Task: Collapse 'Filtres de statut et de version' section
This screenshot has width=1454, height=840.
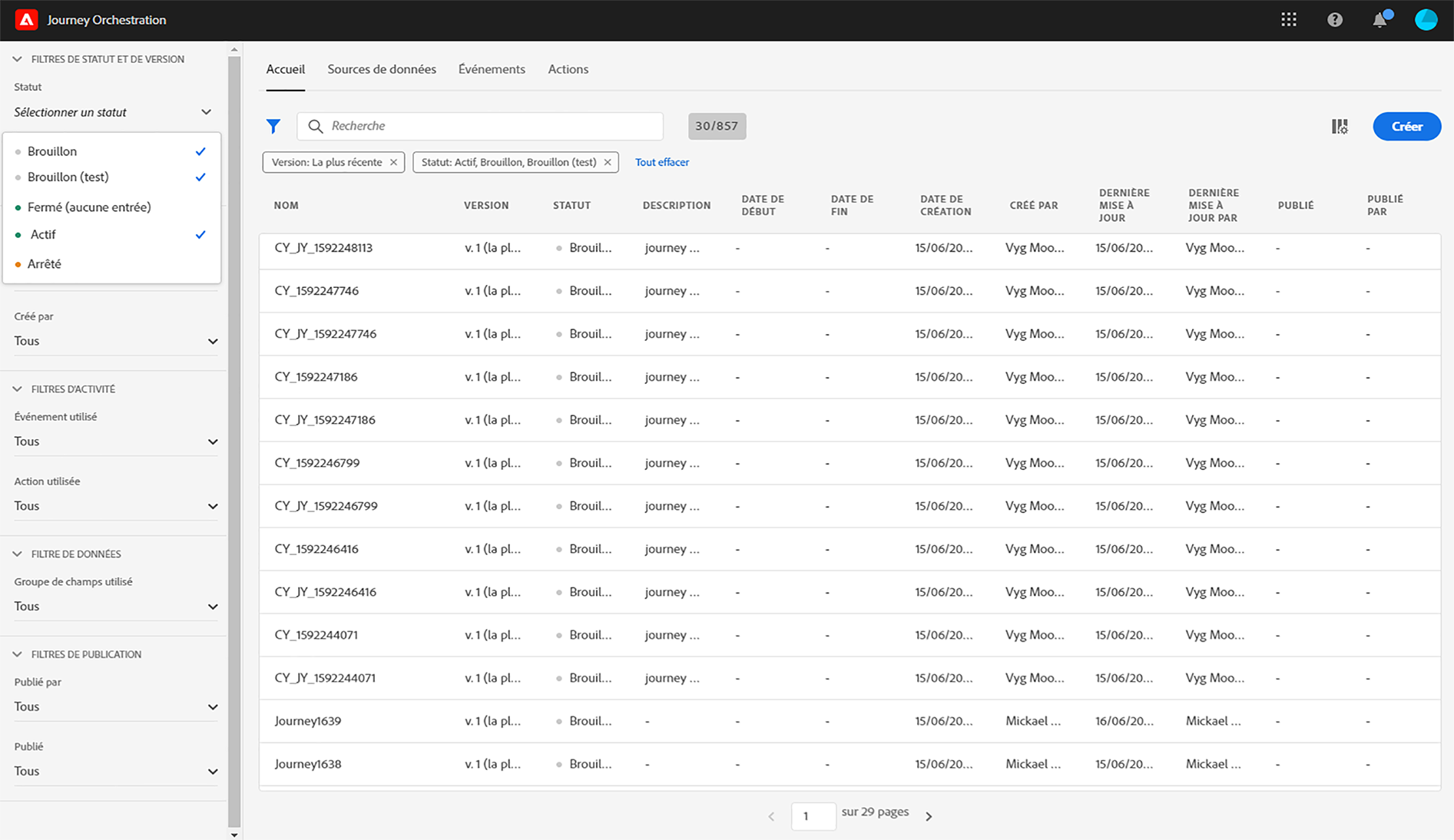Action: coord(17,59)
